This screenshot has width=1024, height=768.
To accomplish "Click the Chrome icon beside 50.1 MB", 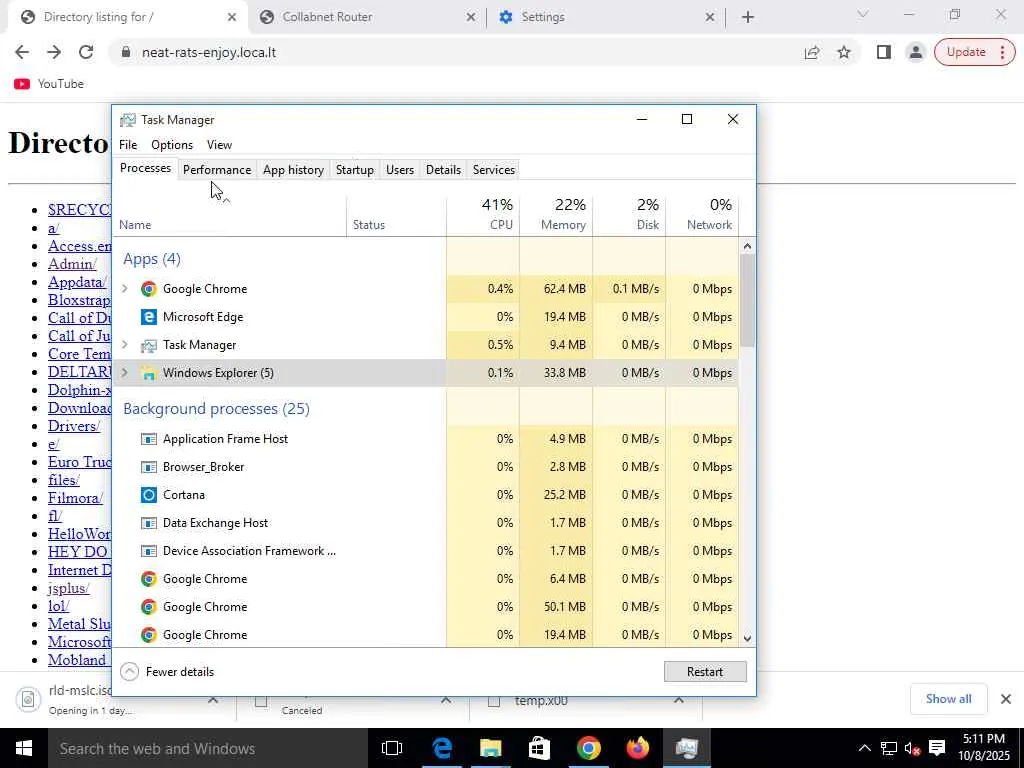I will coord(149,607).
